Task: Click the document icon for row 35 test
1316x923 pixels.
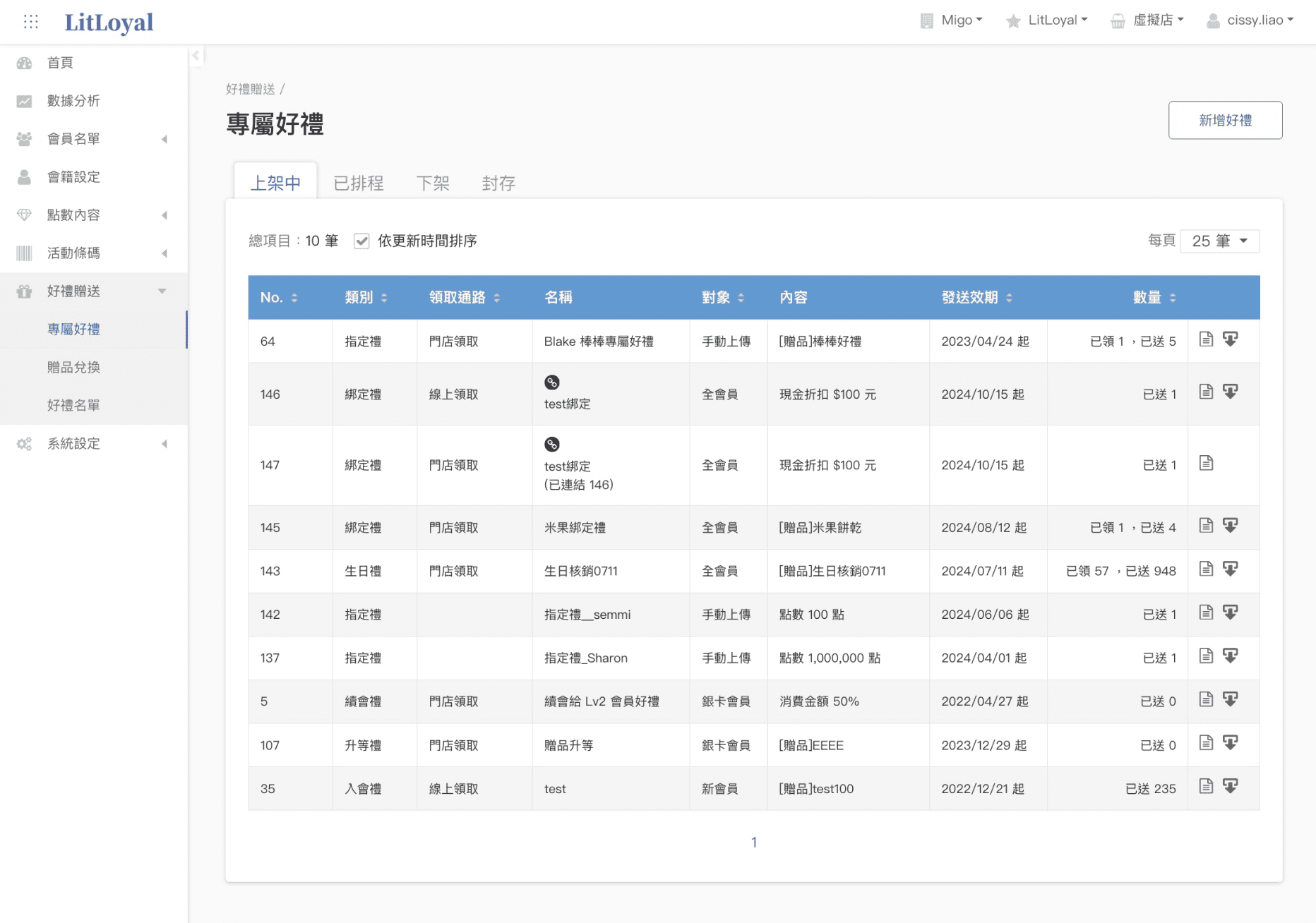Action: [x=1206, y=786]
